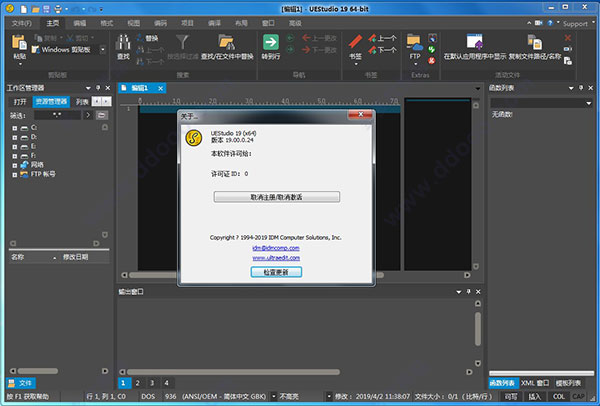600x406 pixels.
Task: Click the Print icon in quick toolbar
Action: pos(58,9)
